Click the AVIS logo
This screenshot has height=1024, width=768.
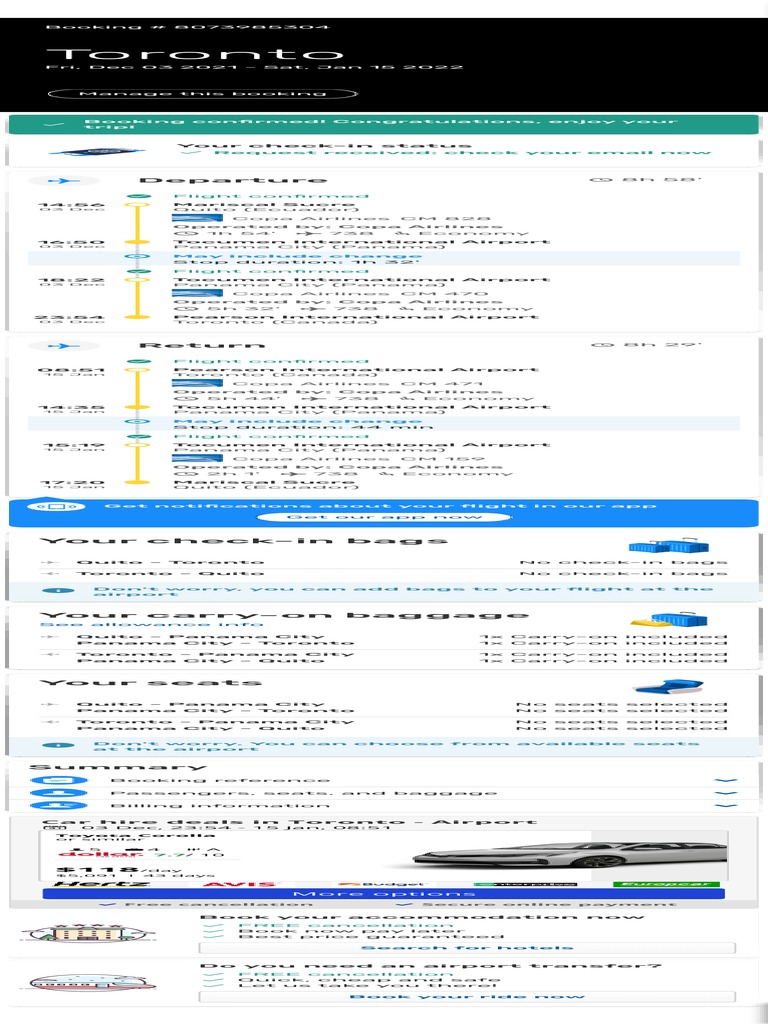pyautogui.click(x=238, y=884)
